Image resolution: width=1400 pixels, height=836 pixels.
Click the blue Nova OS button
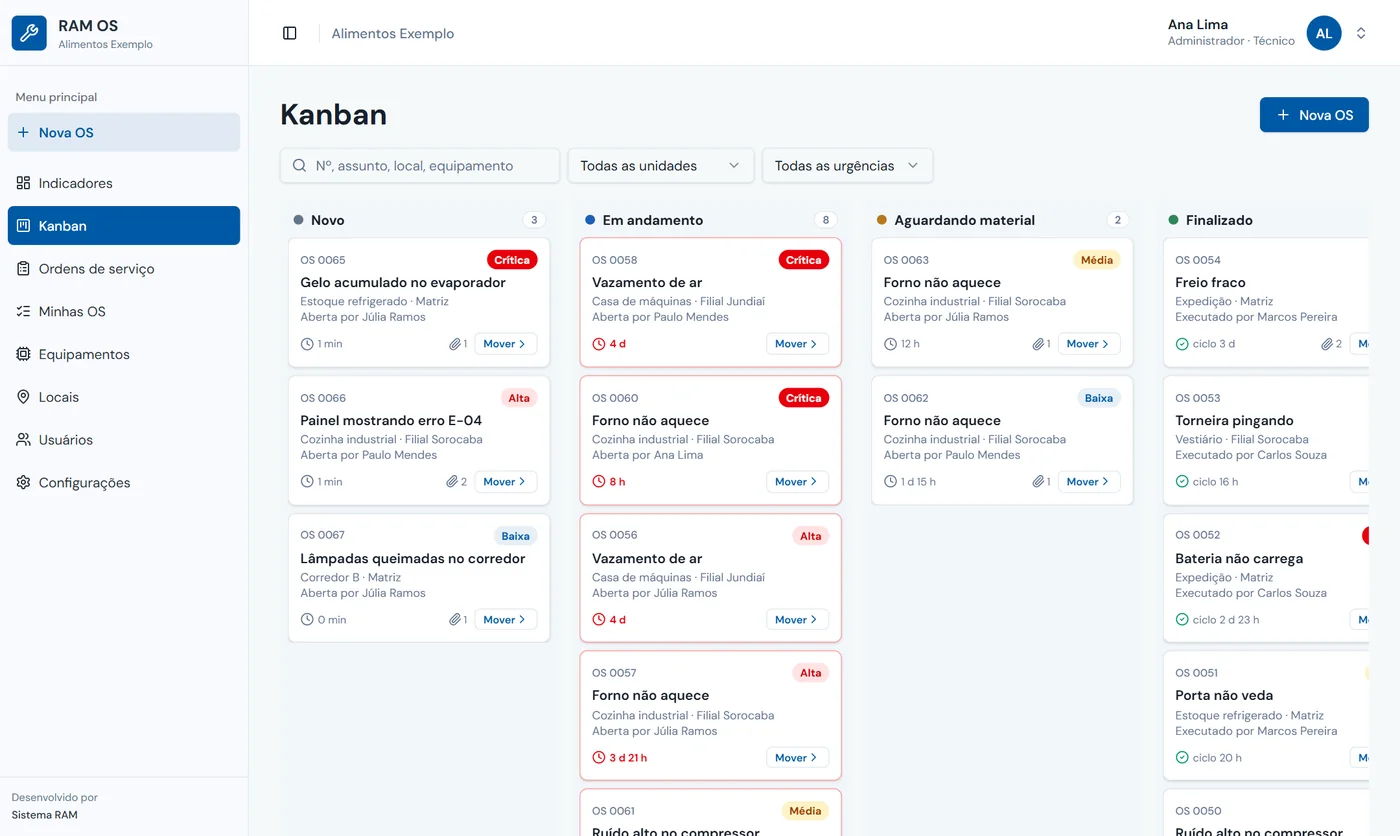[x=1314, y=115]
